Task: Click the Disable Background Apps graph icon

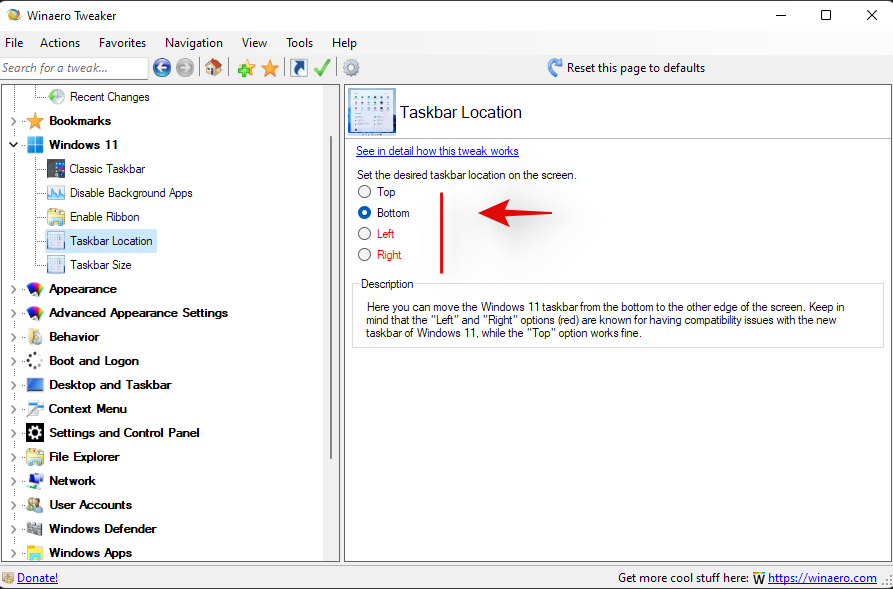Action: pos(56,193)
